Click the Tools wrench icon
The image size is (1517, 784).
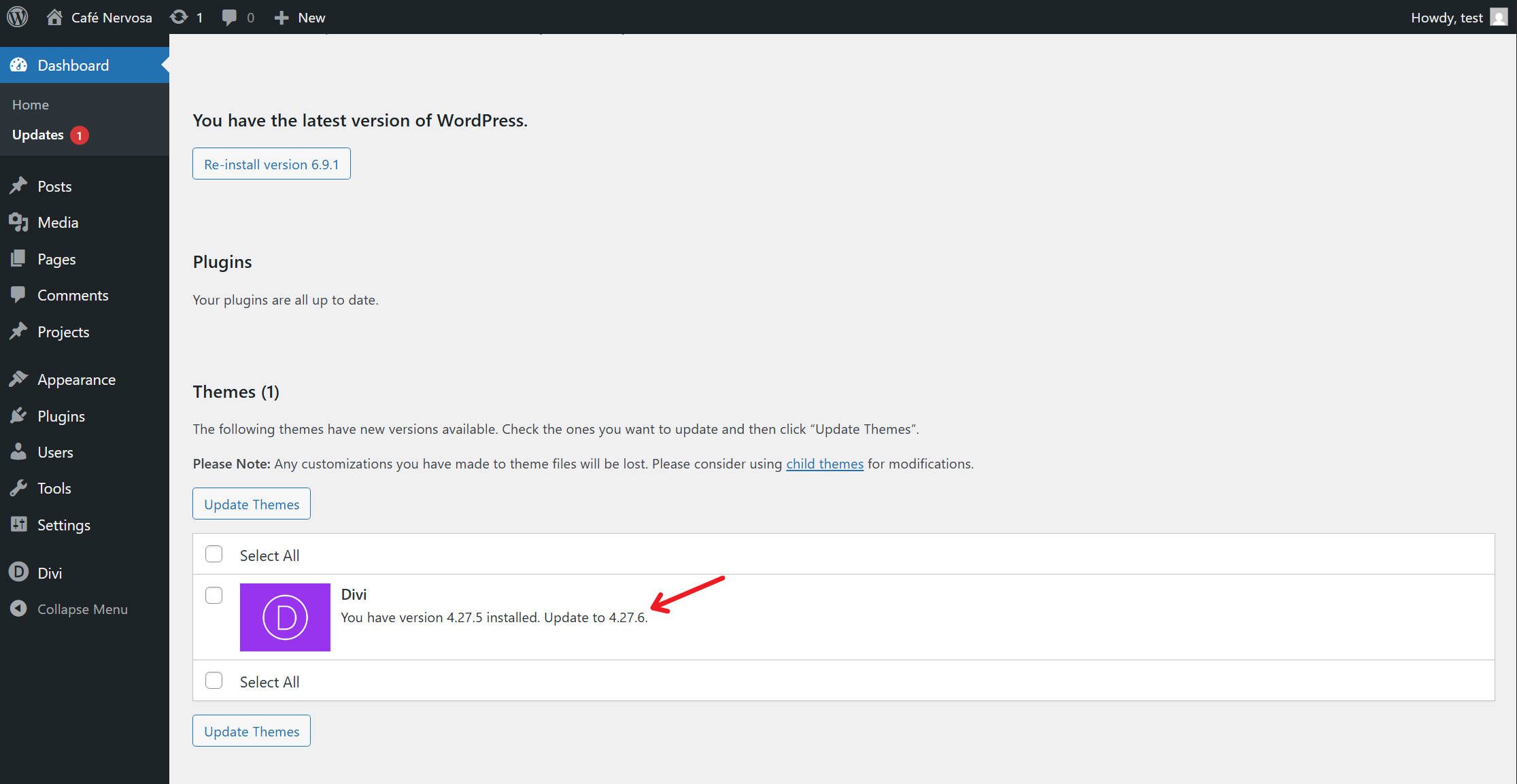(x=19, y=488)
